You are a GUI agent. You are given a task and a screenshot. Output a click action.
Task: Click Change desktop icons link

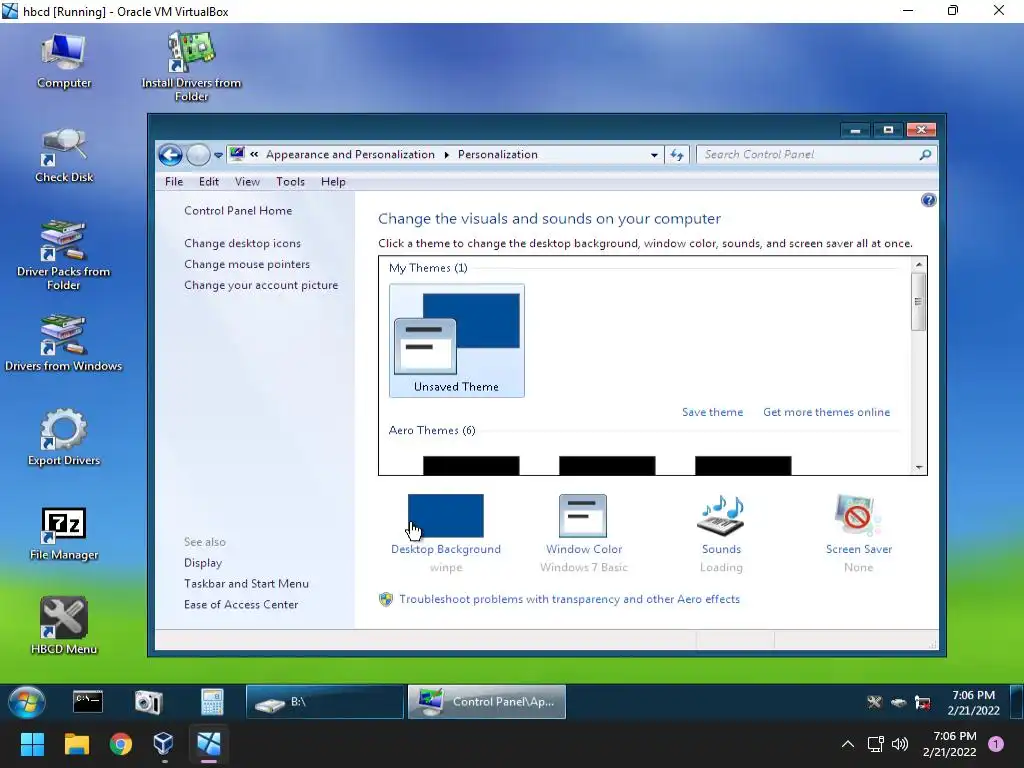(242, 243)
